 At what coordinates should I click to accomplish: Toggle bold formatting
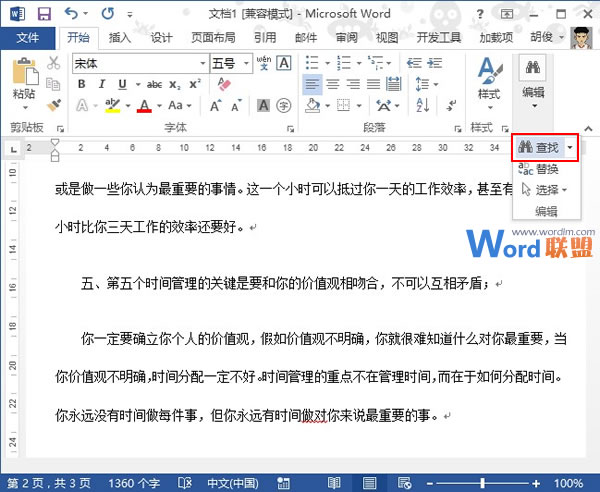coord(82,84)
